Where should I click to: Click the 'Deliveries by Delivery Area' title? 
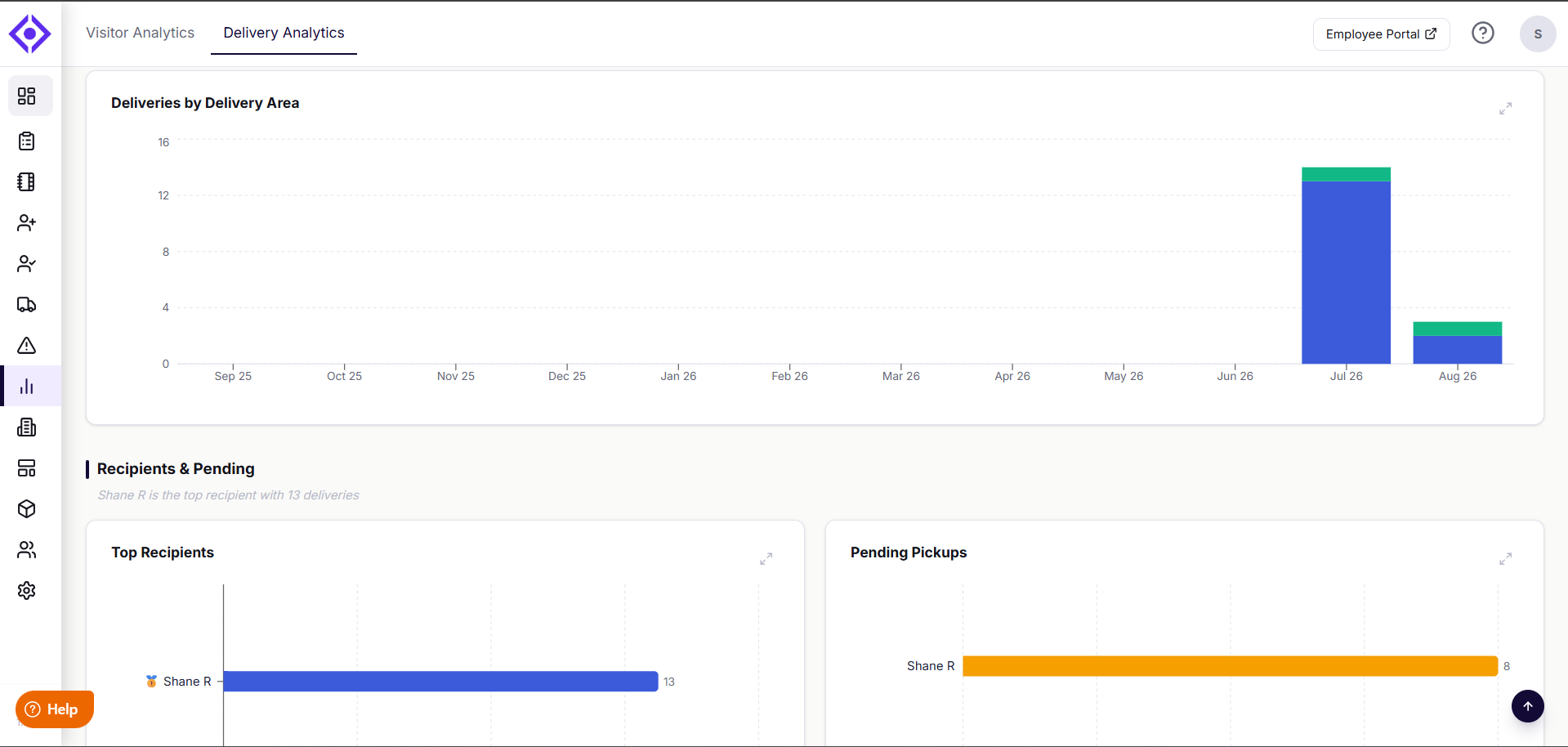(x=205, y=103)
